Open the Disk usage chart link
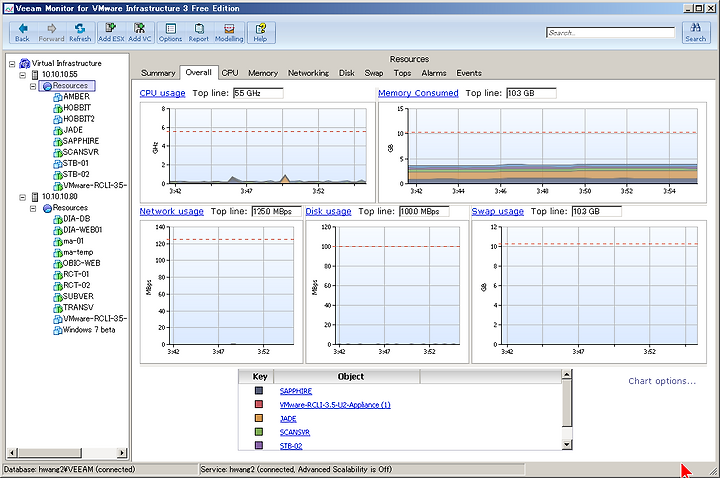 [328, 211]
